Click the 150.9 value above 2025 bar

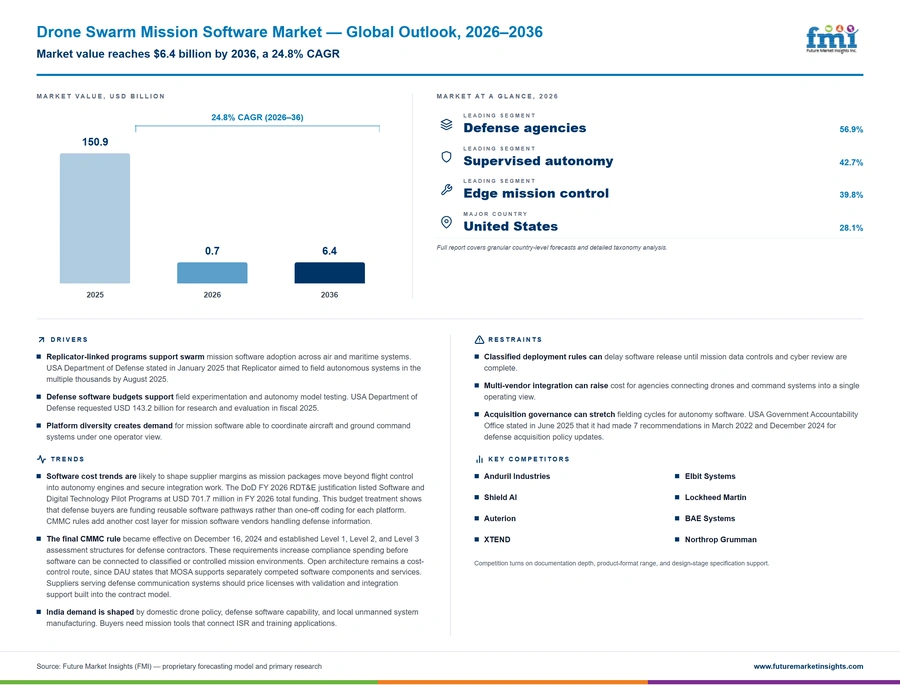tap(95, 142)
